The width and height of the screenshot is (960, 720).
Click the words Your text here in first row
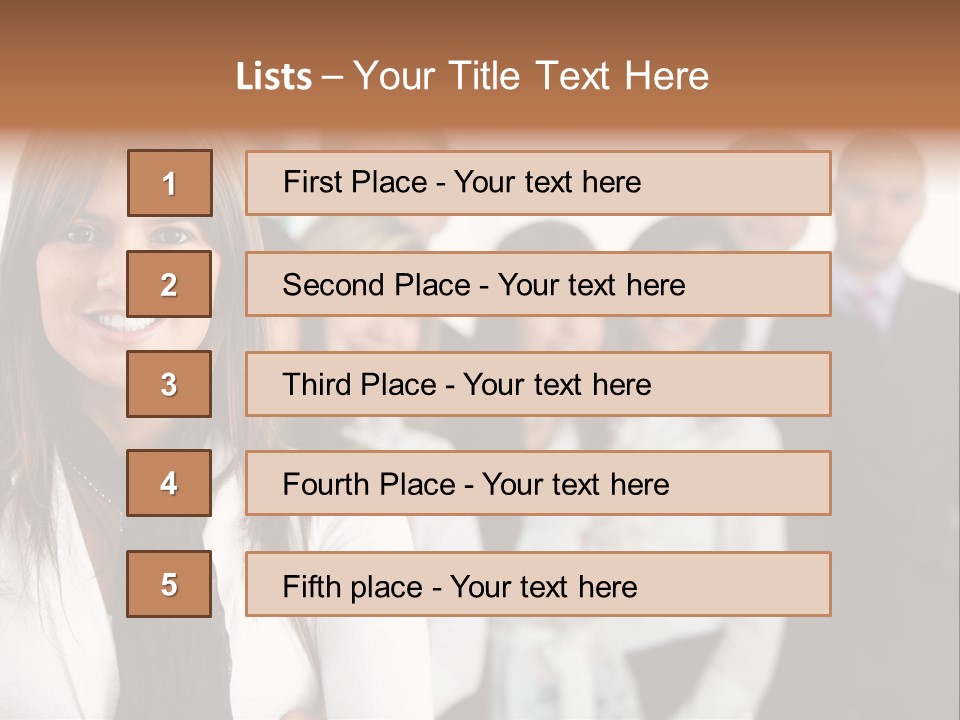(x=547, y=182)
